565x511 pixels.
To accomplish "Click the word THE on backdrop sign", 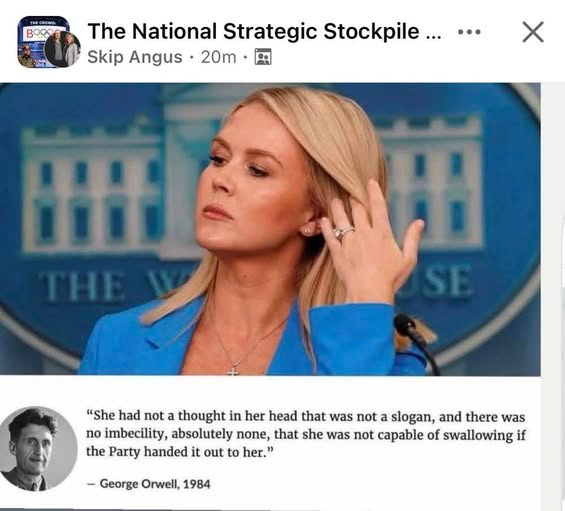I will (82, 286).
